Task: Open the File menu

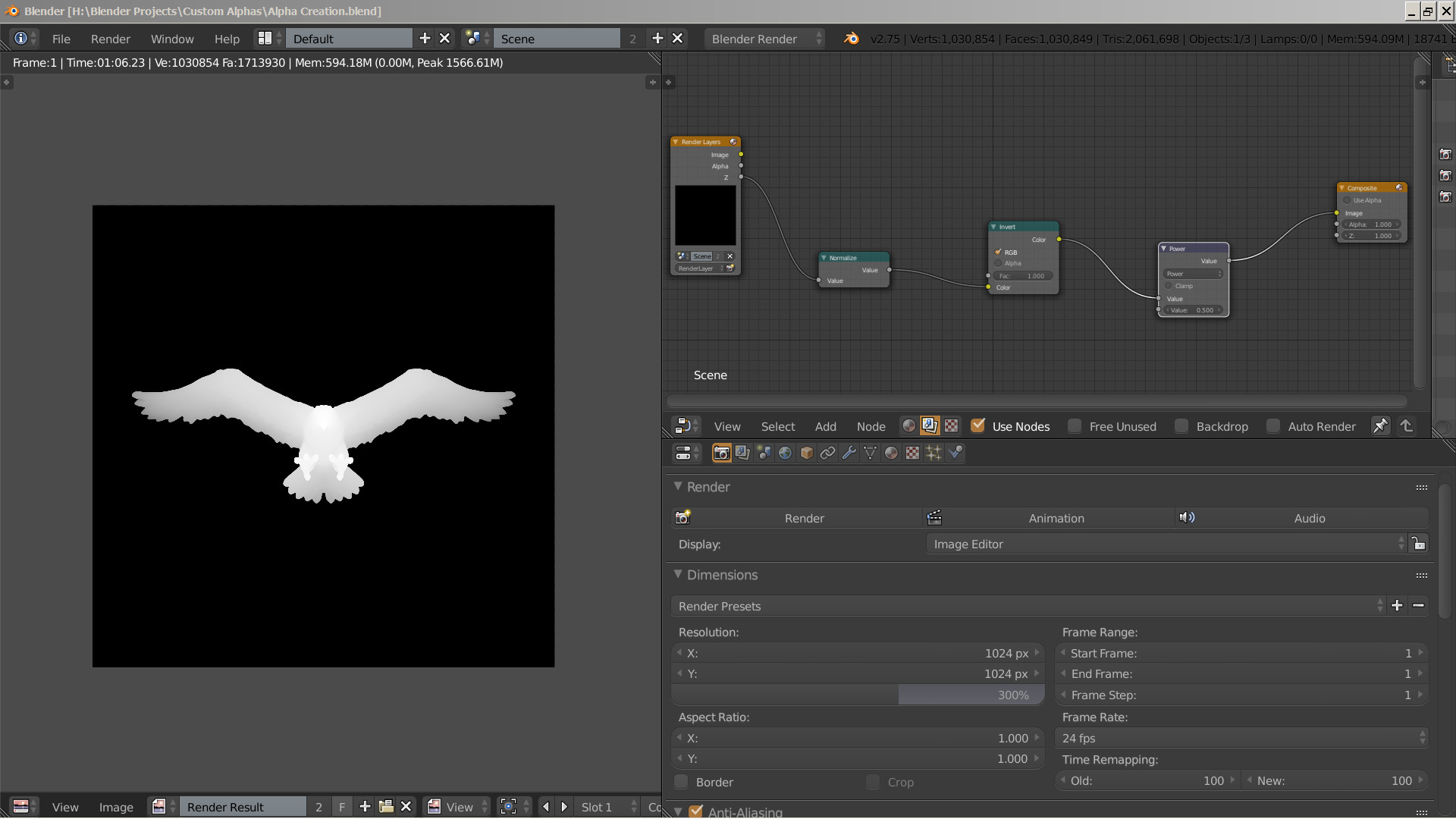Action: click(61, 39)
